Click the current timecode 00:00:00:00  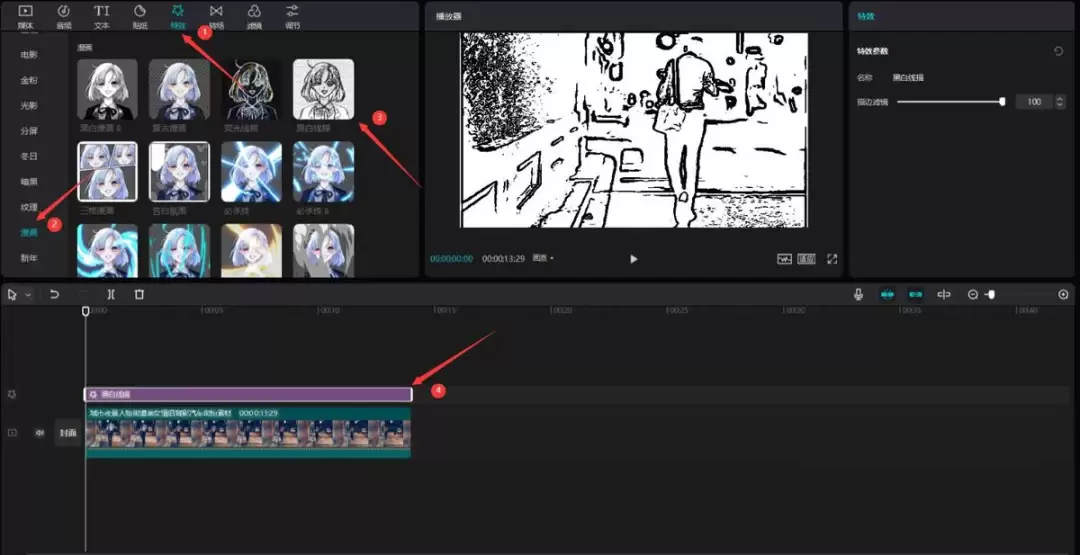tap(452, 259)
